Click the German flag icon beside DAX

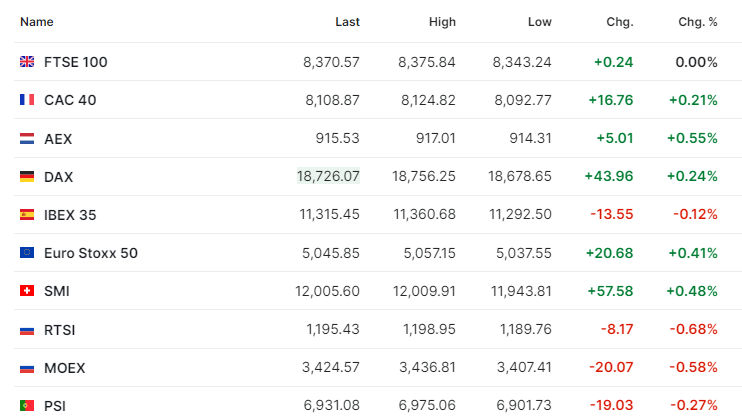[x=27, y=176]
